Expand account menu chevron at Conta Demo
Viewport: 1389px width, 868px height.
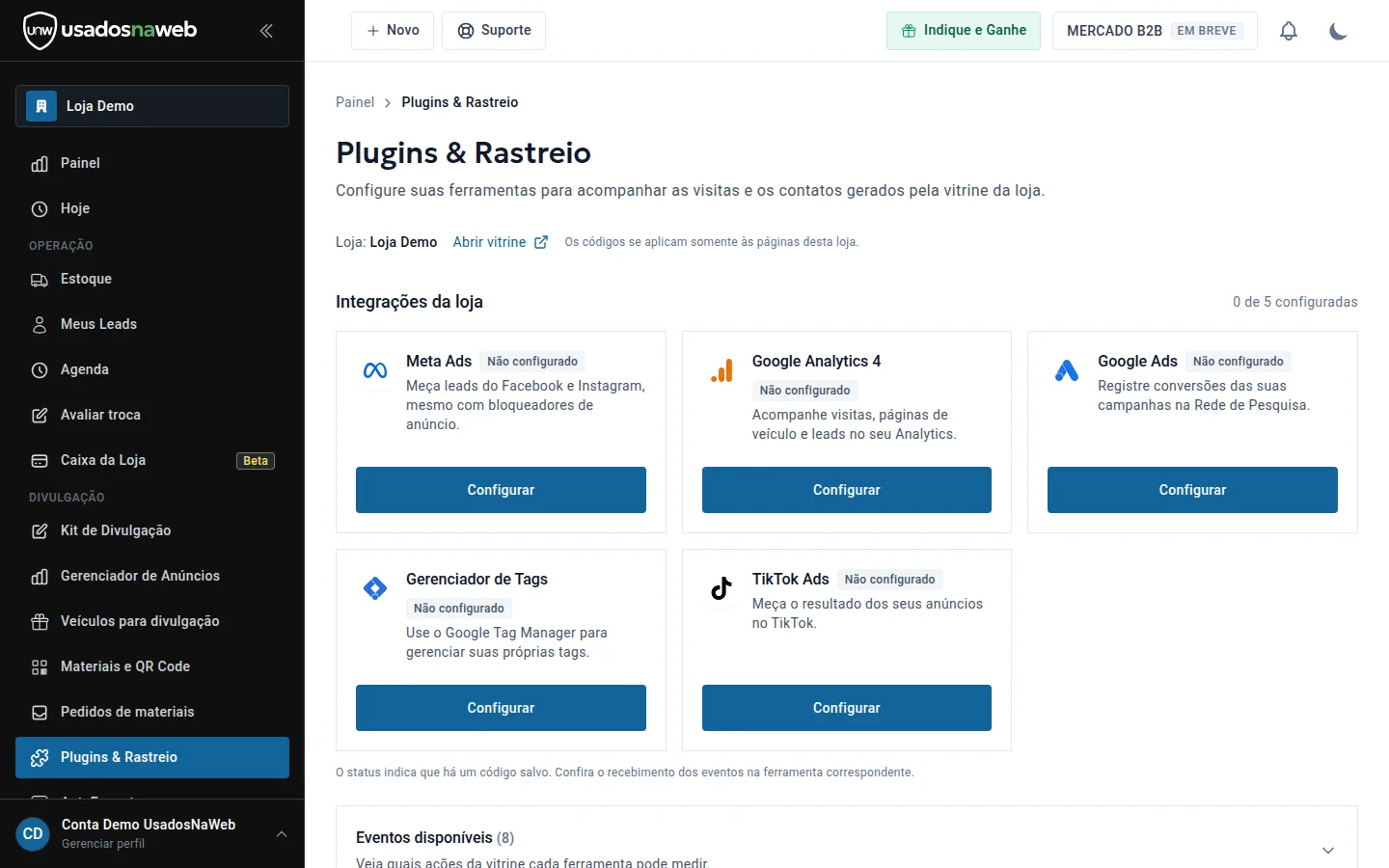pyautogui.click(x=282, y=834)
